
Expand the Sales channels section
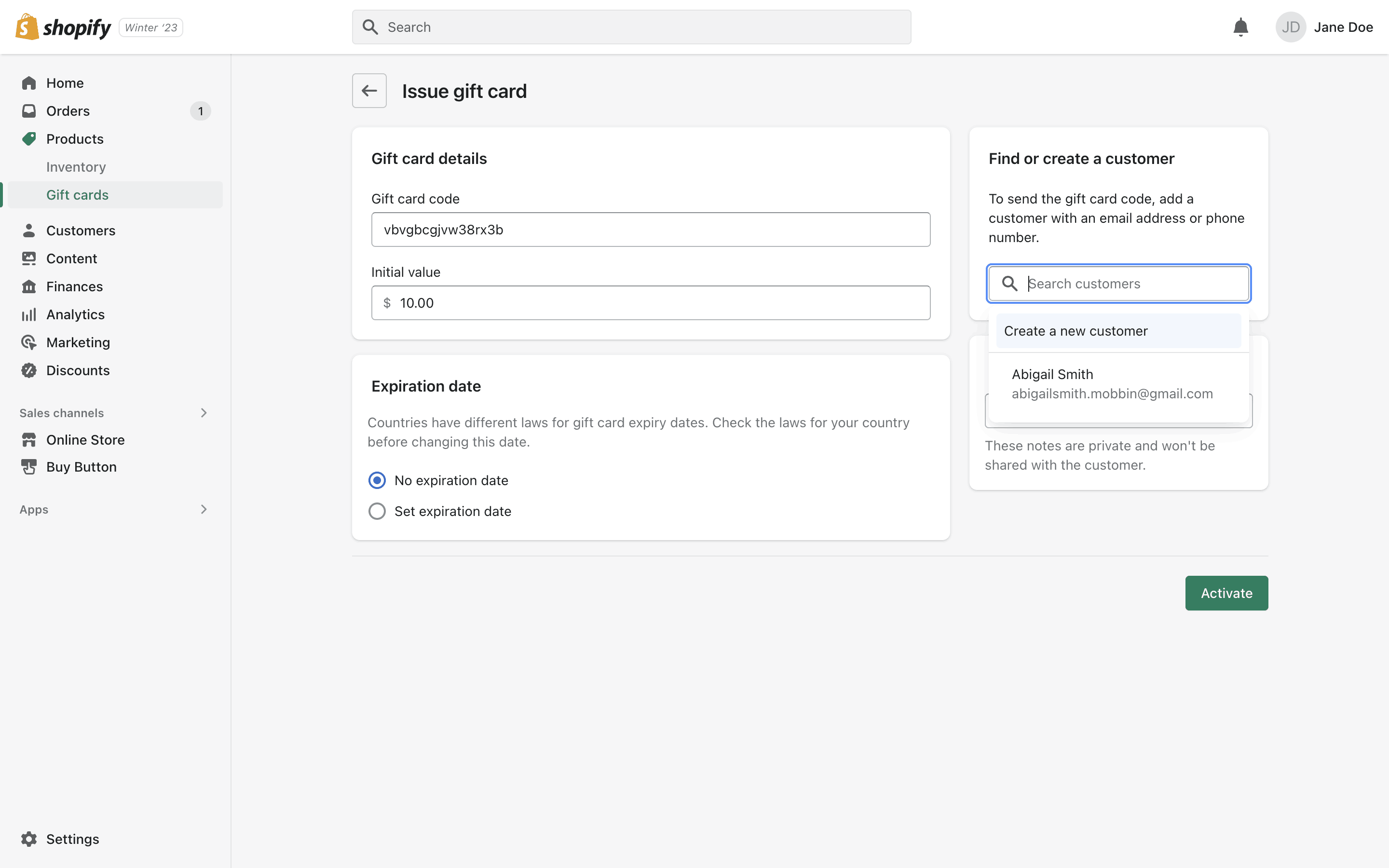[203, 413]
